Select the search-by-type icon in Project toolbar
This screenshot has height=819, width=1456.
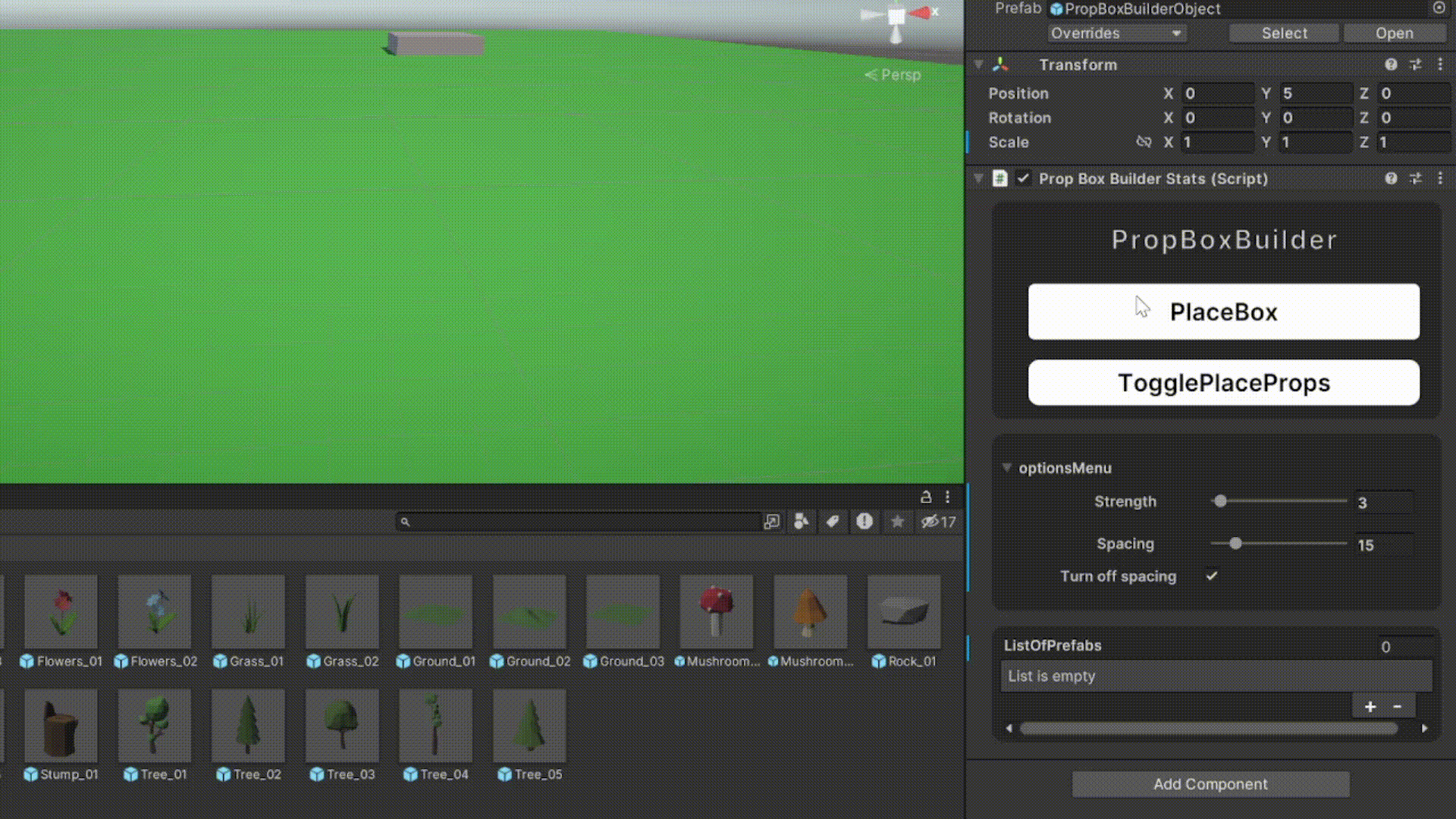pos(801,522)
